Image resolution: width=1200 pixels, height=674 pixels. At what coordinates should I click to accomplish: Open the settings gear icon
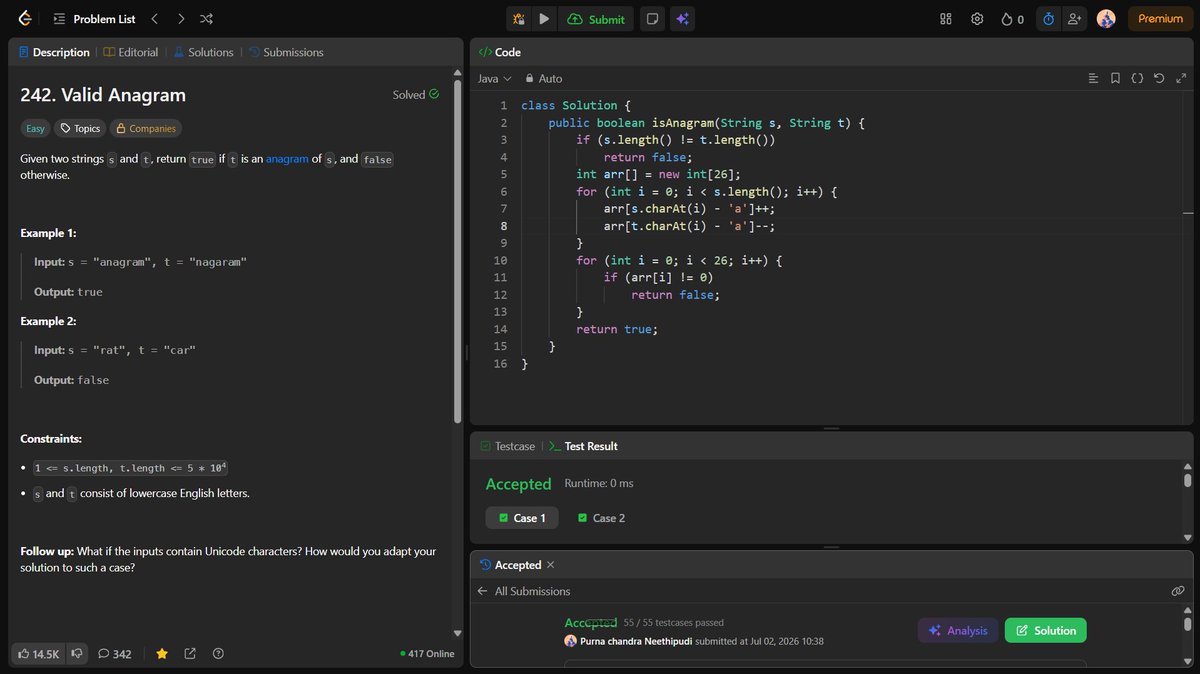tap(977, 19)
